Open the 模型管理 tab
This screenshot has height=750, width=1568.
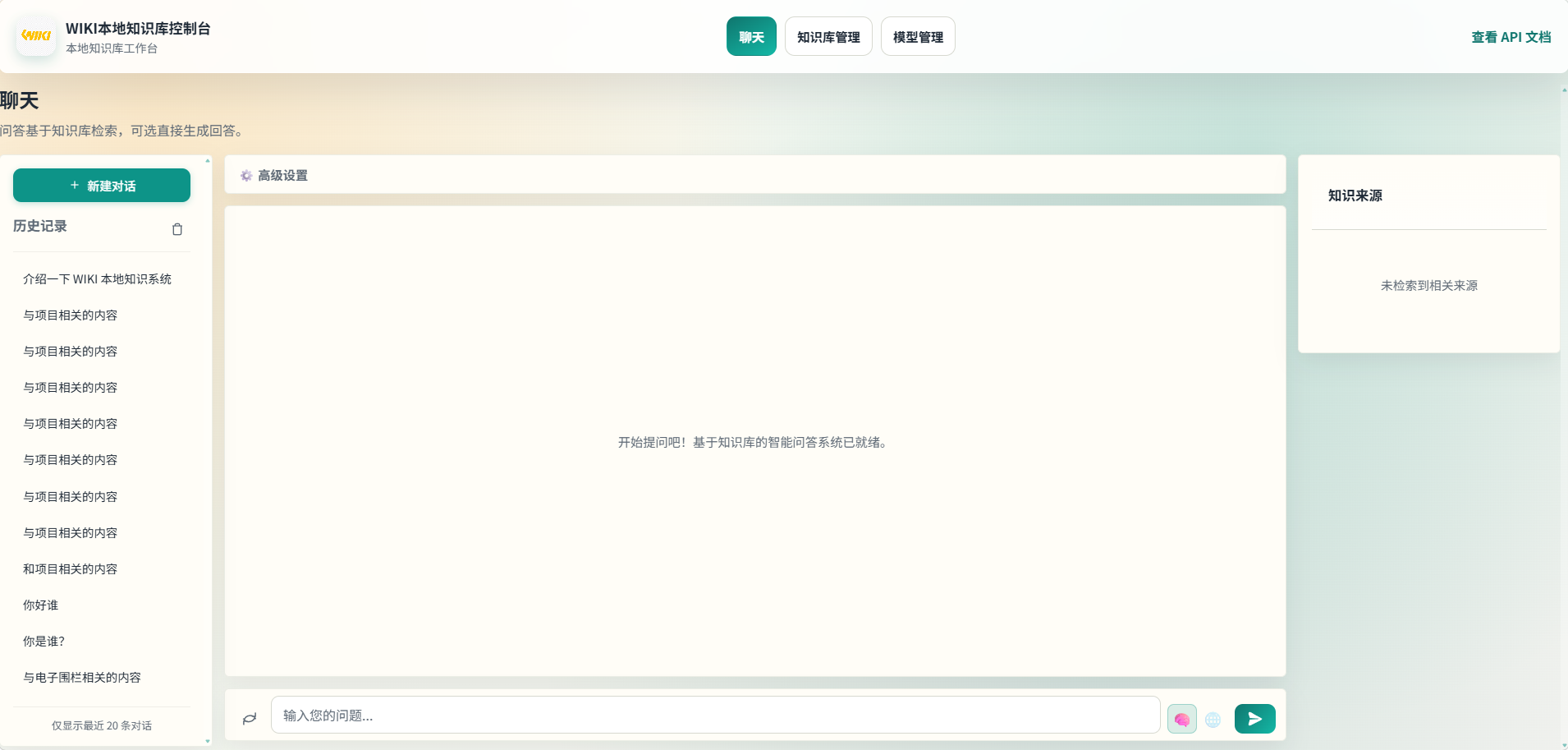(x=918, y=36)
